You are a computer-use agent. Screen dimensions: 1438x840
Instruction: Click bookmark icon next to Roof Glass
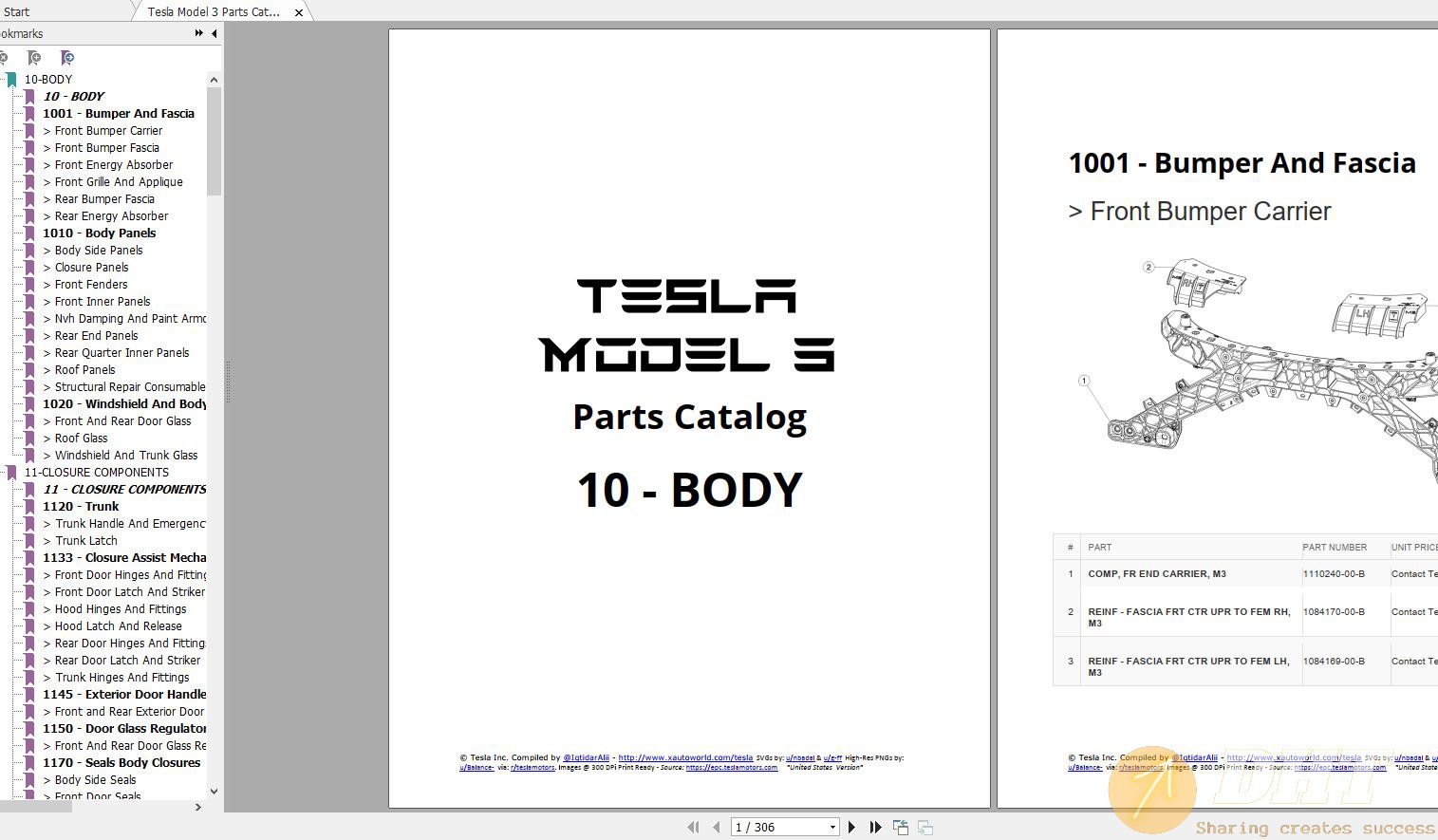[x=29, y=439]
